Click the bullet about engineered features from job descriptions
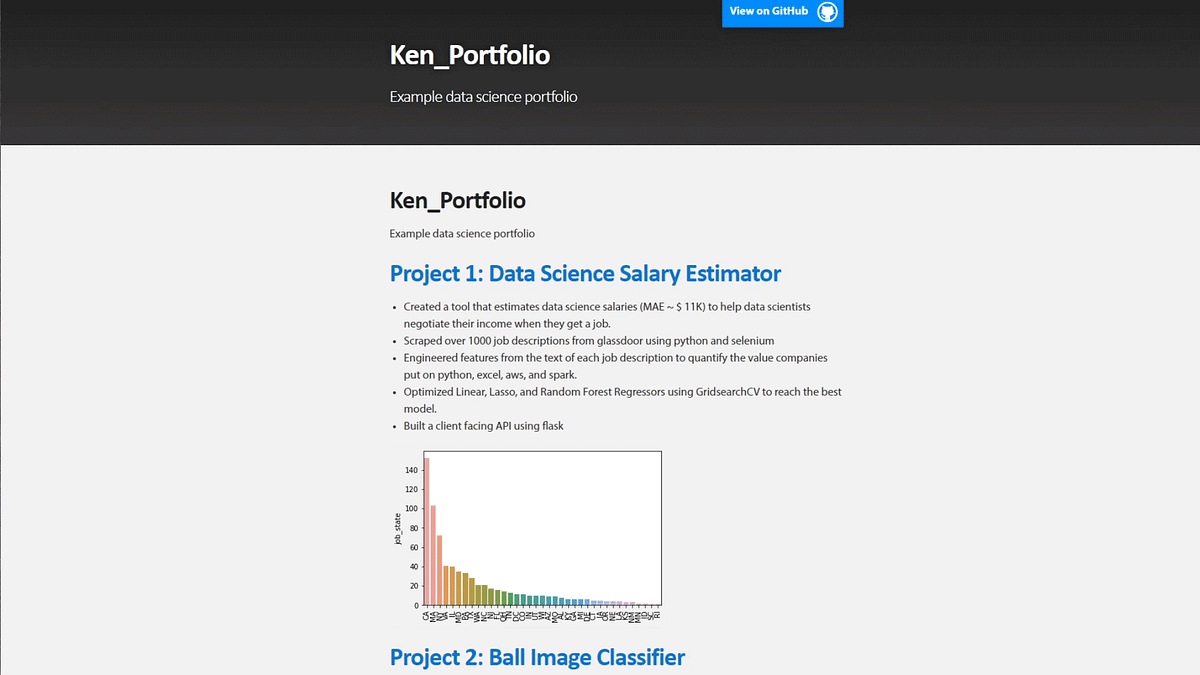Image resolution: width=1200 pixels, height=675 pixels. click(615, 357)
